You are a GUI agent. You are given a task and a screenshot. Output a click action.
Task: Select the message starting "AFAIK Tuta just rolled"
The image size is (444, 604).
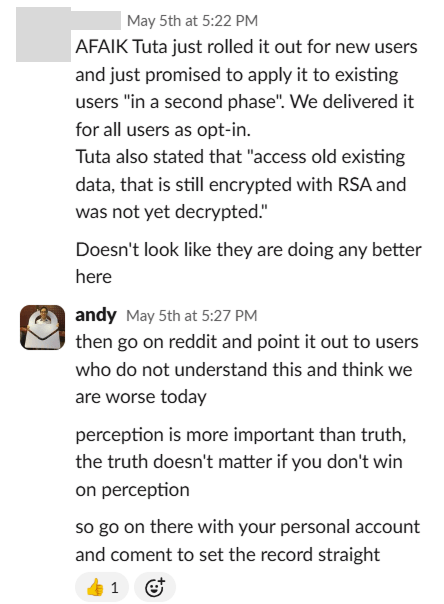tap(246, 88)
